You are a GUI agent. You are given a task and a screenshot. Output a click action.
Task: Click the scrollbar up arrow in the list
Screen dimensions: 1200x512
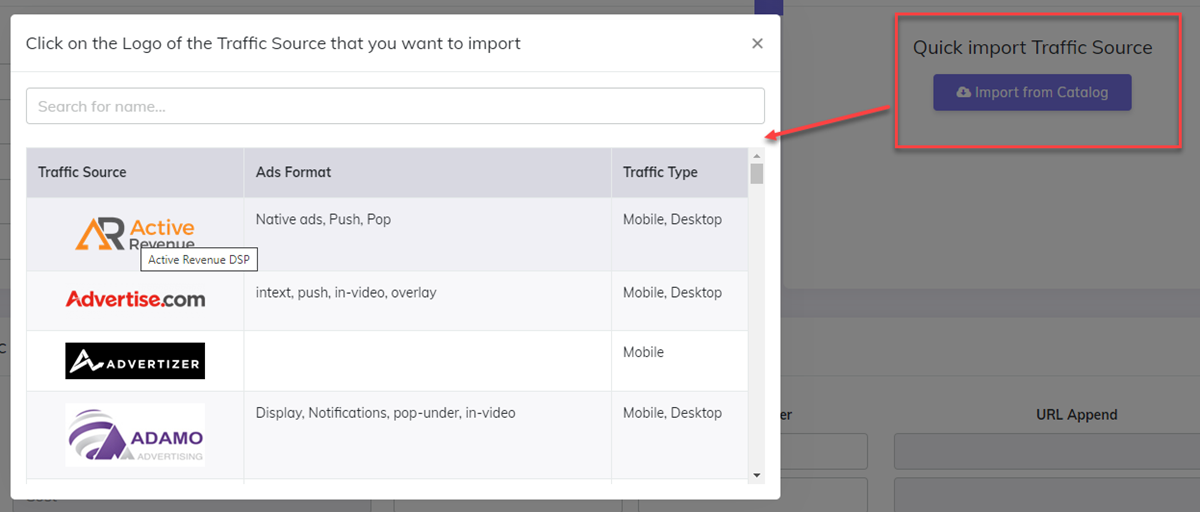pyautogui.click(x=756, y=156)
